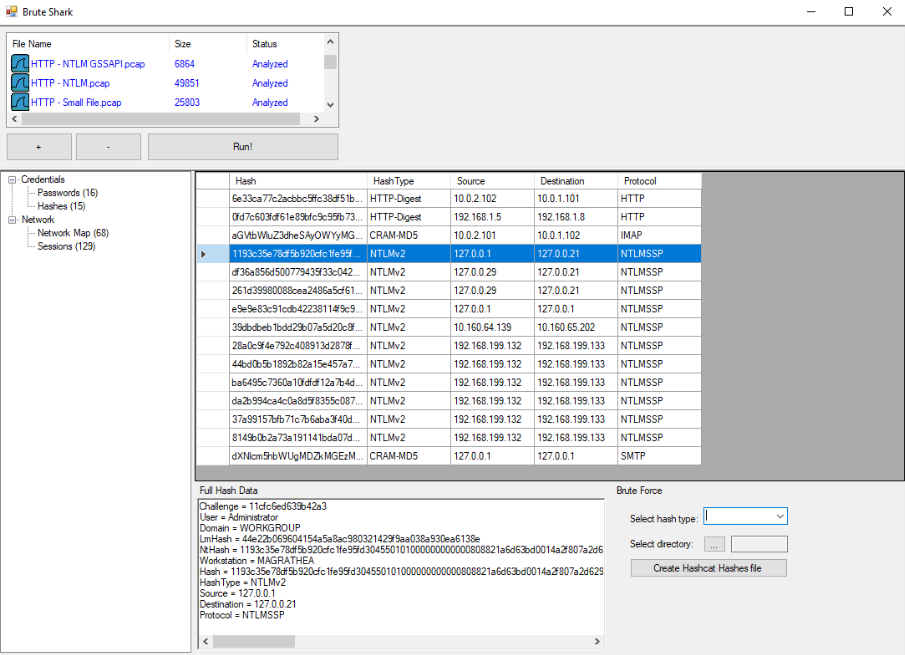Click the Brute Shark title bar icon
Image resolution: width=905 pixels, height=655 pixels.
13,12
